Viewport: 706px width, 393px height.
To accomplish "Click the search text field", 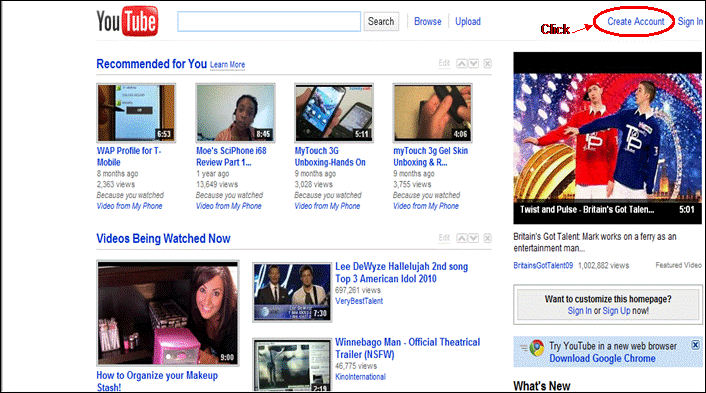I will 269,21.
